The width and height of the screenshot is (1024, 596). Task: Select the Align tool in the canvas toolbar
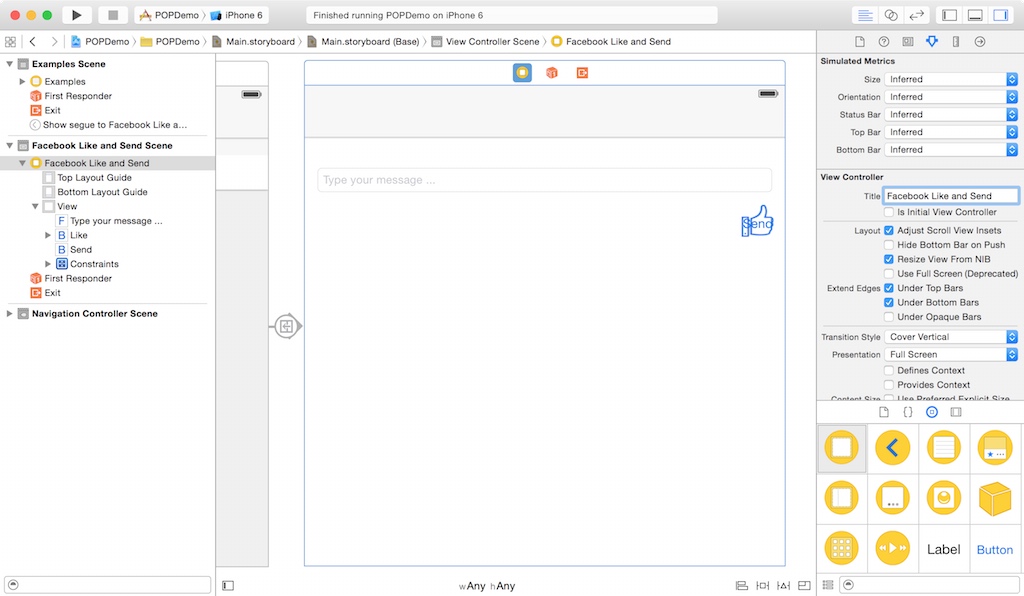[x=741, y=585]
